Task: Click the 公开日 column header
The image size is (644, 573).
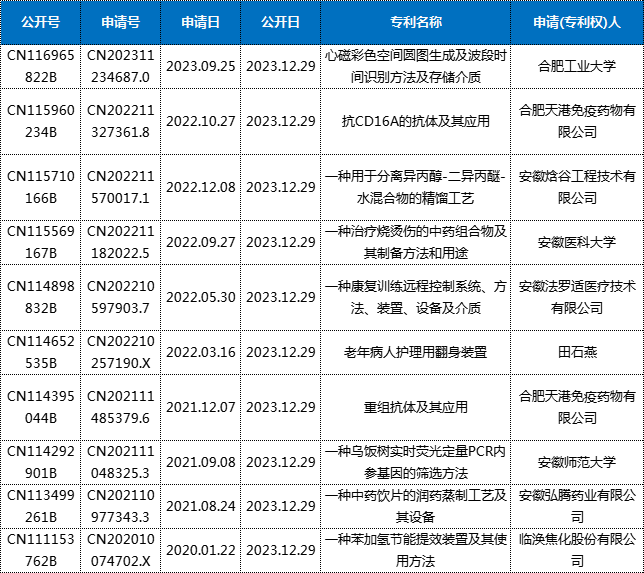Action: (281, 22)
